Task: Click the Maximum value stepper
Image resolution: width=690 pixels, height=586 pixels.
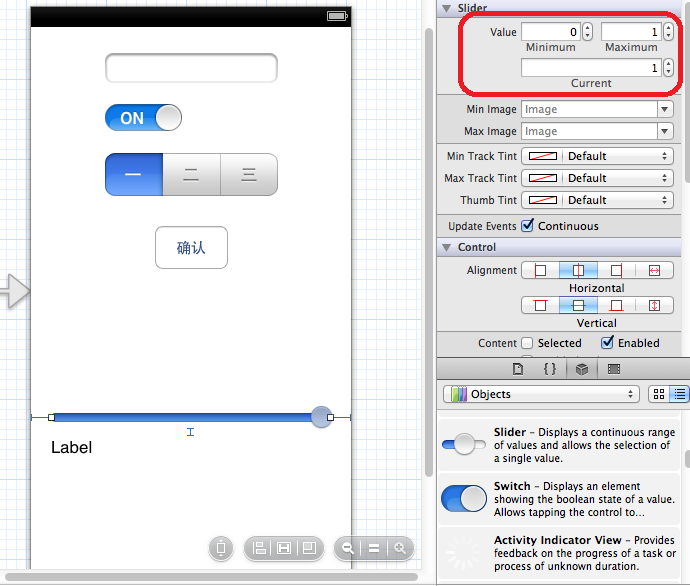Action: (668, 32)
